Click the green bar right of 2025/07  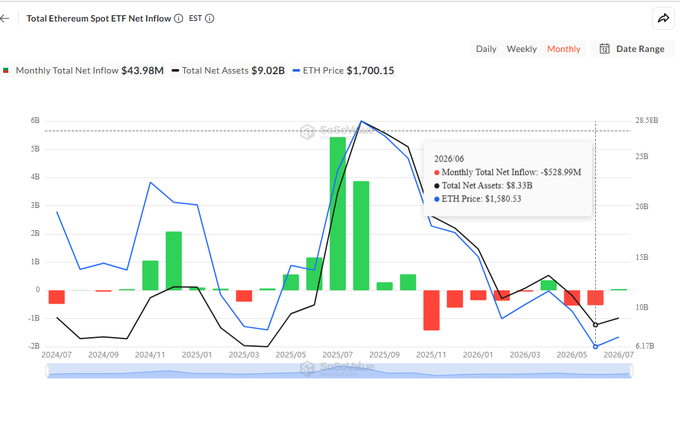pyautogui.click(x=361, y=235)
